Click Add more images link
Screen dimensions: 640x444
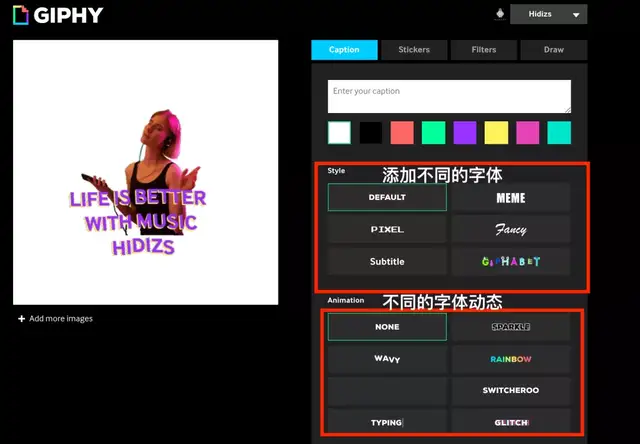[61, 318]
